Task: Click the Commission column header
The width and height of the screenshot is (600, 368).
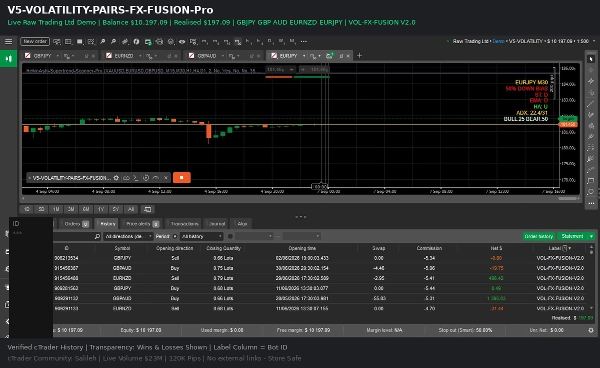Action: (x=429, y=248)
